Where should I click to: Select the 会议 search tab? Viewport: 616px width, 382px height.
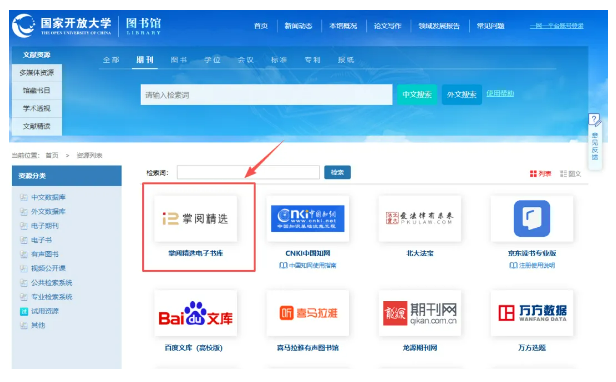246,60
